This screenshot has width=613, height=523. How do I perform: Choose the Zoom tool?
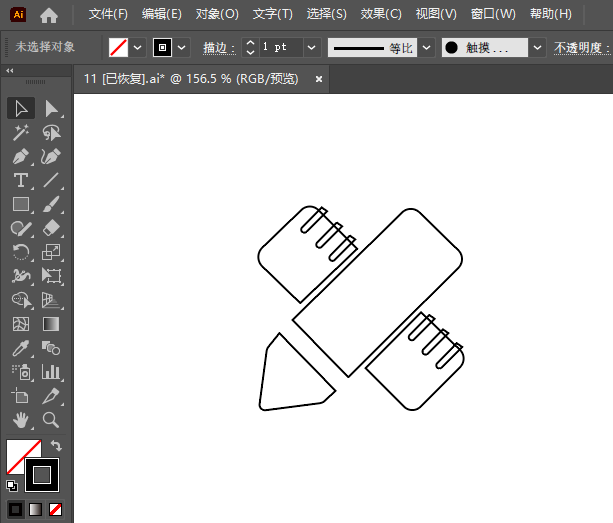(x=52, y=420)
